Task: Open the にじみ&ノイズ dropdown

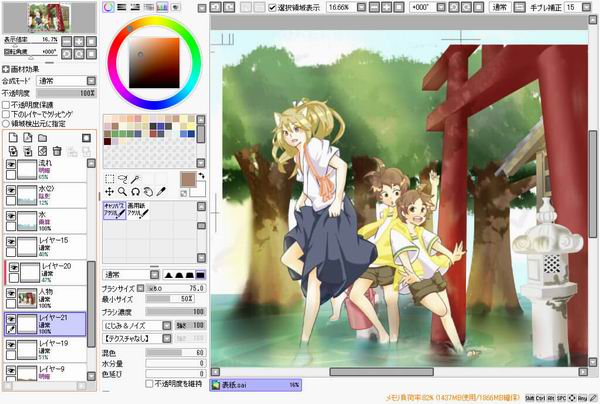Action: [x=166, y=326]
